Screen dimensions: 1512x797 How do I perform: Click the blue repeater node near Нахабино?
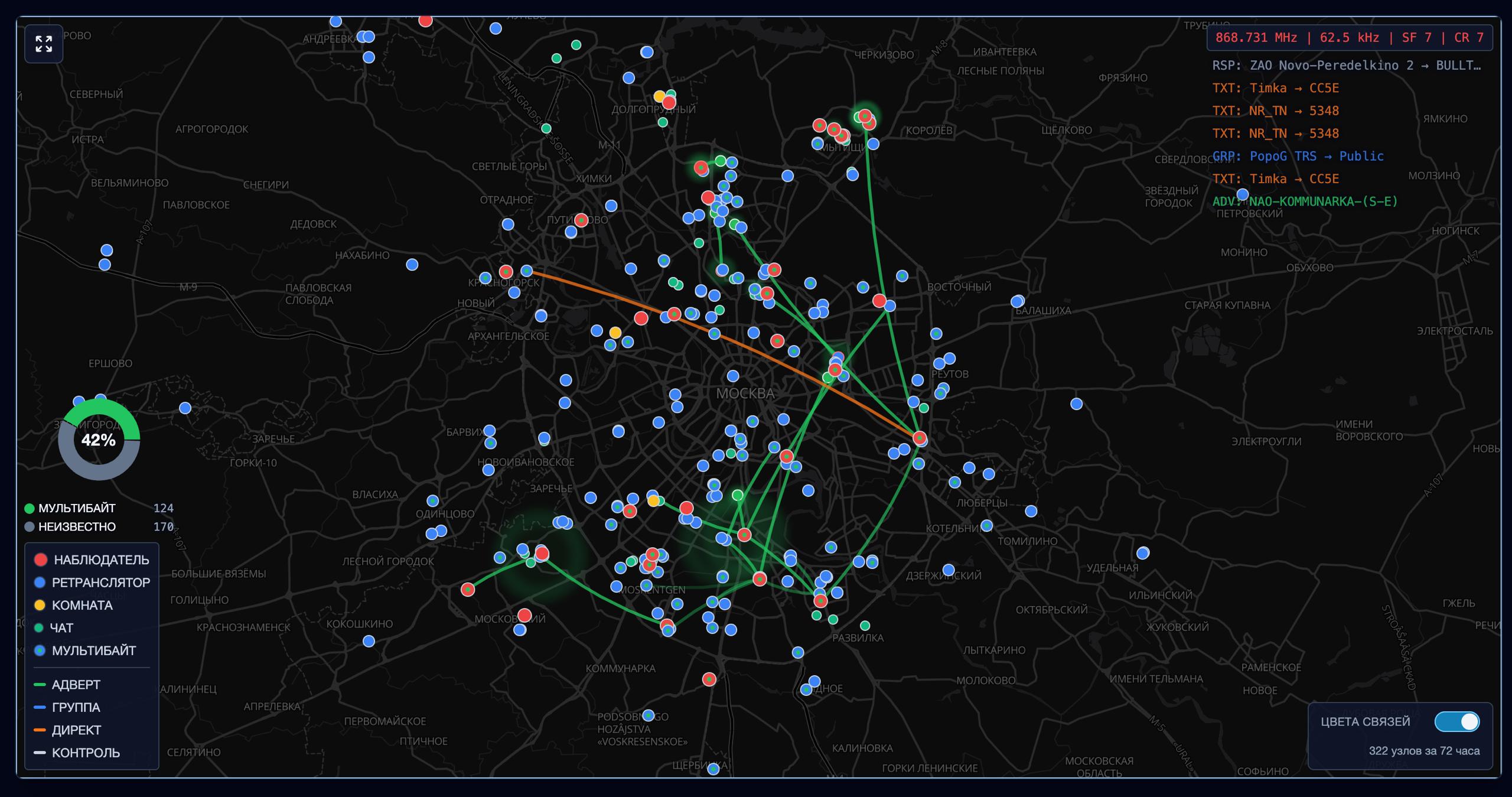[x=412, y=265]
